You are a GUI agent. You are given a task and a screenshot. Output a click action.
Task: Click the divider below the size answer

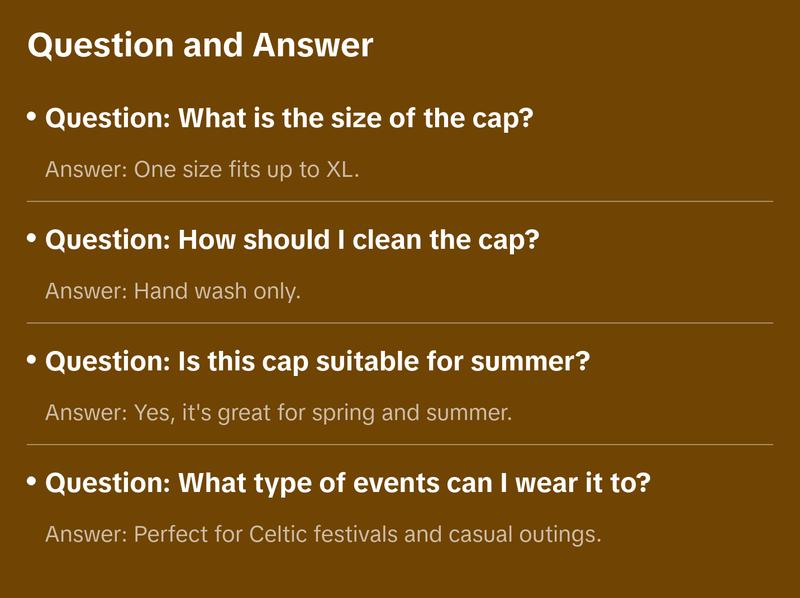[400, 201]
